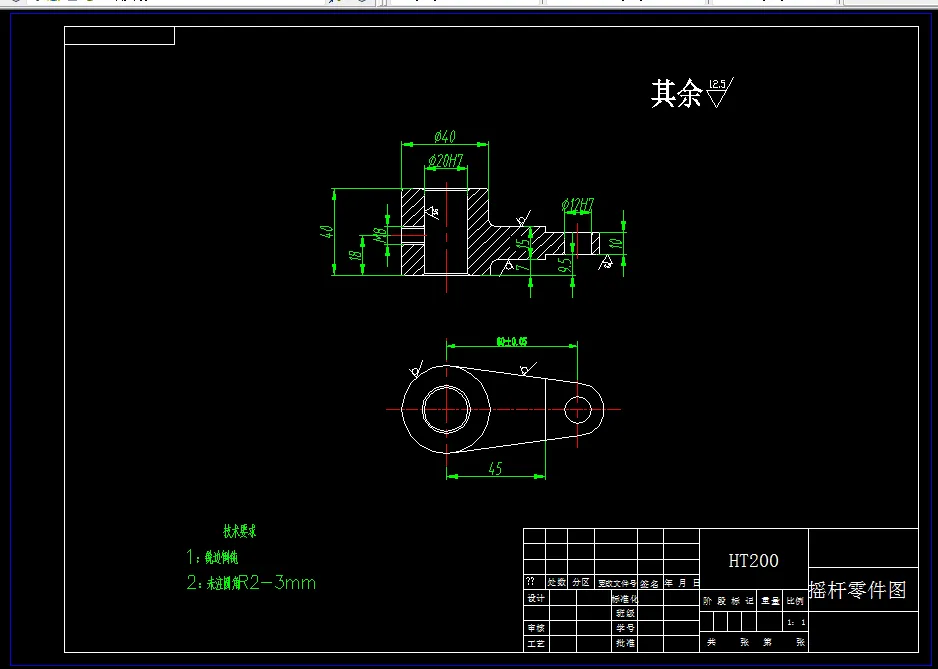Click the R2-3mm fillet requirement line
This screenshot has height=669, width=938.
251,583
